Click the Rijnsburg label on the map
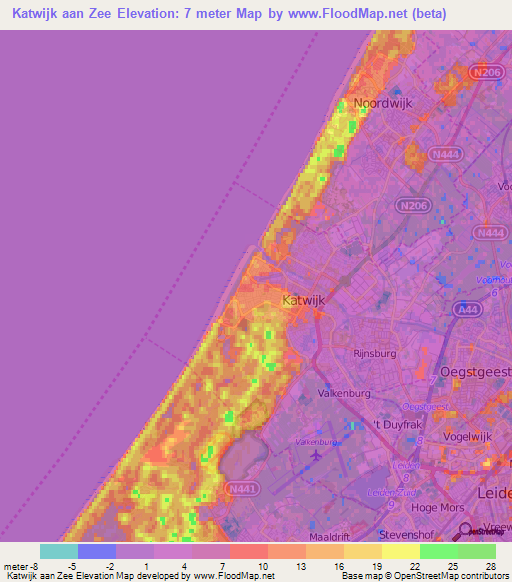 click(x=375, y=354)
